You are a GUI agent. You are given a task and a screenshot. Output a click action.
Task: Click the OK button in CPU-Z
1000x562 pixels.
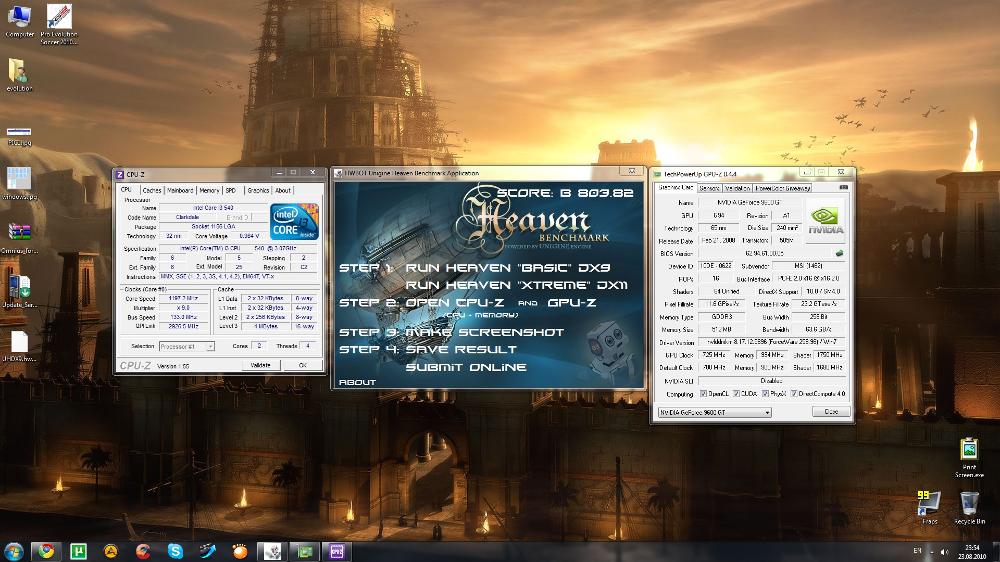click(302, 366)
